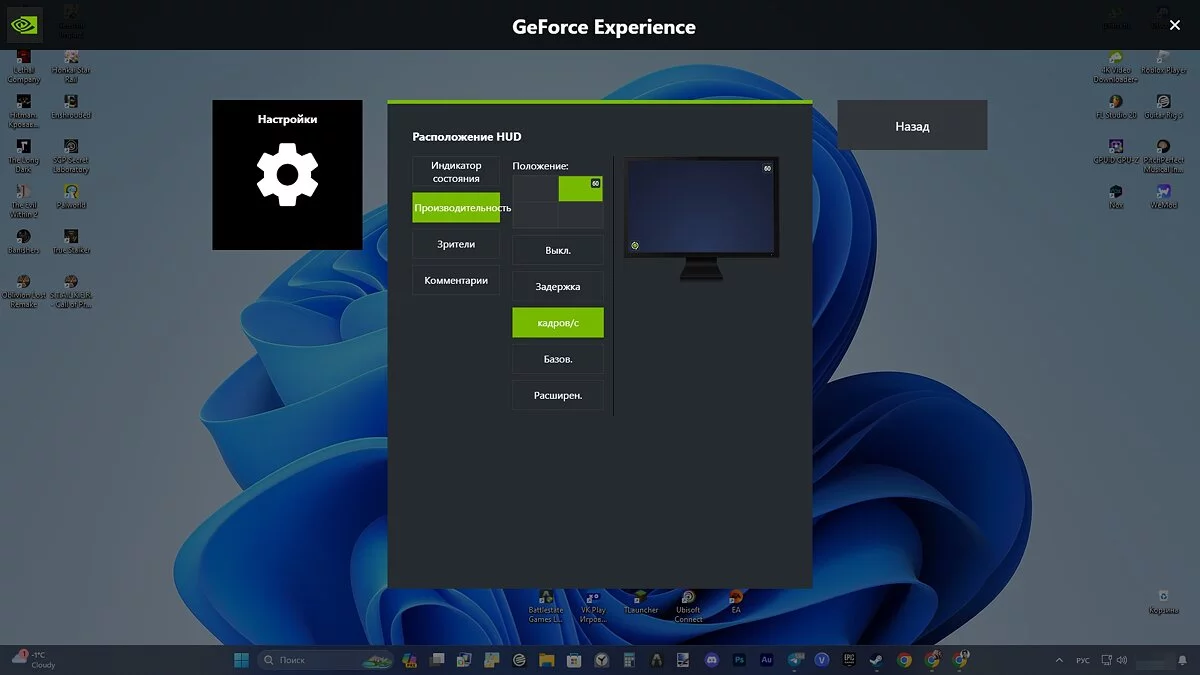Open Steam from the taskbar

coord(875,660)
